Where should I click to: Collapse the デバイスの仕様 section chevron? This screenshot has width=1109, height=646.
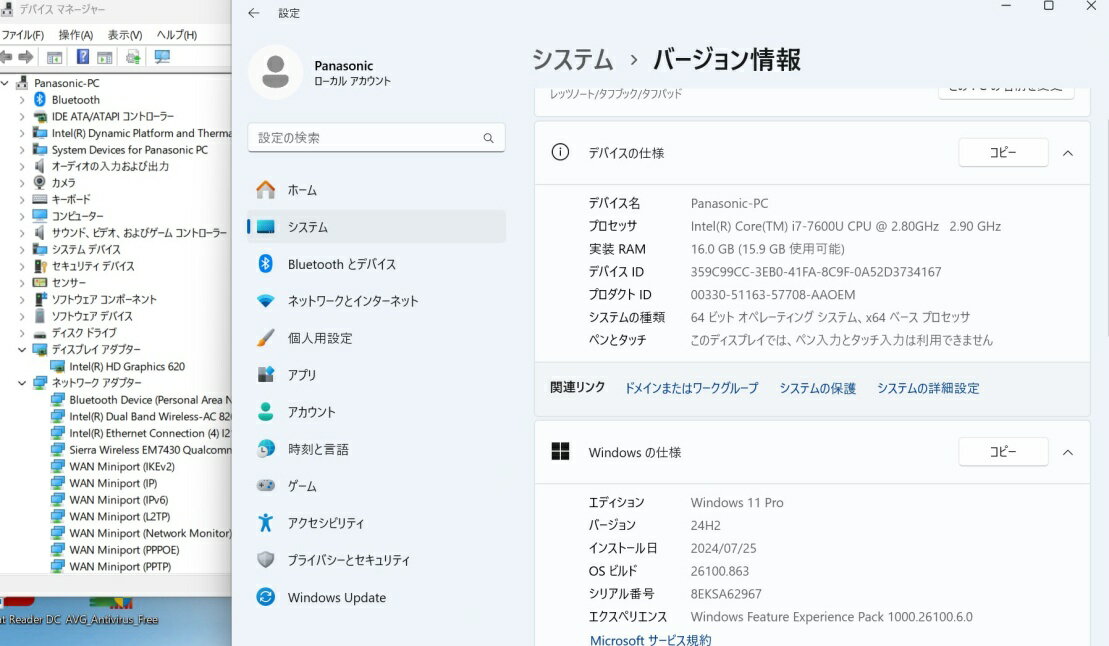tap(1067, 153)
